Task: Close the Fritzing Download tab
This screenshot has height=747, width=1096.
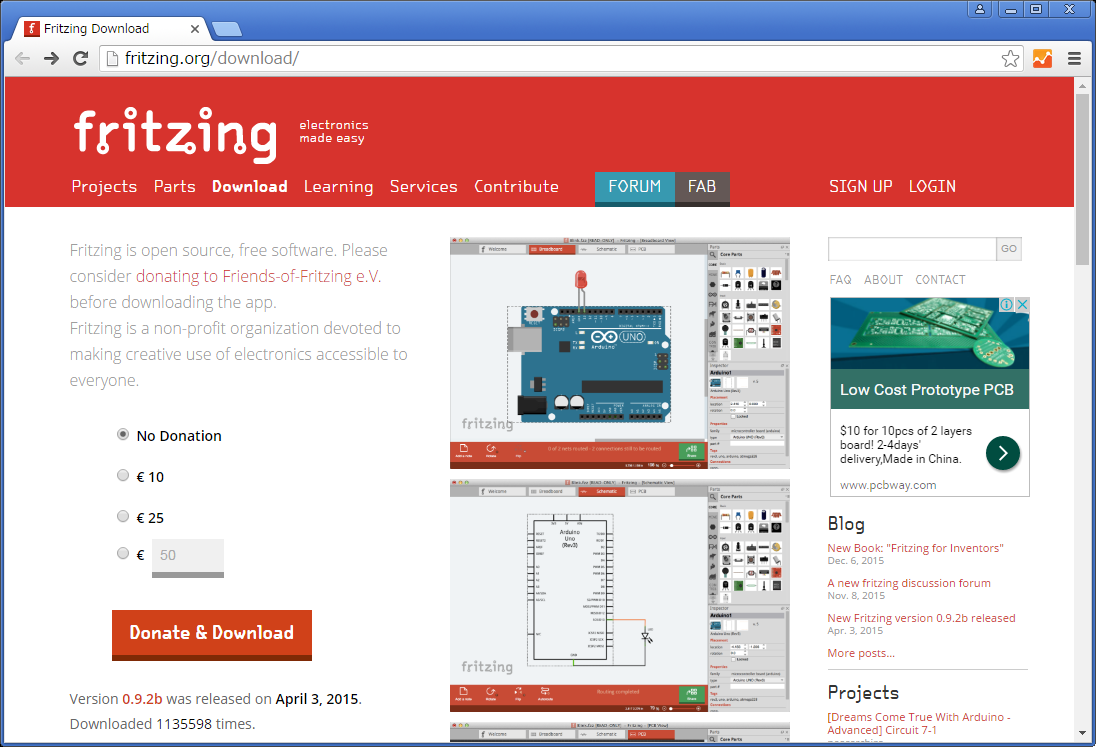Action: tap(195, 29)
